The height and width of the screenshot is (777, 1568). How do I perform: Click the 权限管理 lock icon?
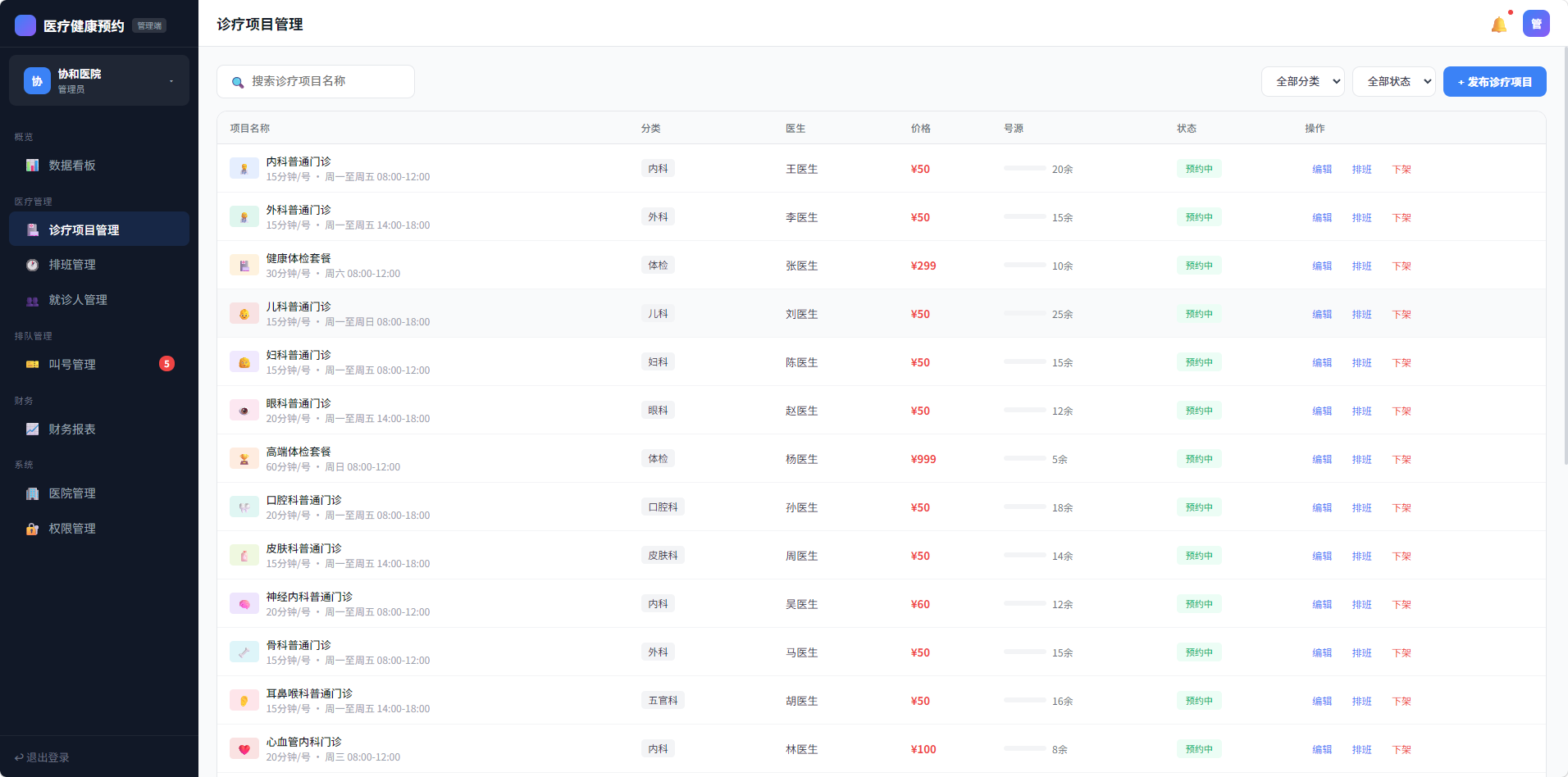(x=33, y=529)
